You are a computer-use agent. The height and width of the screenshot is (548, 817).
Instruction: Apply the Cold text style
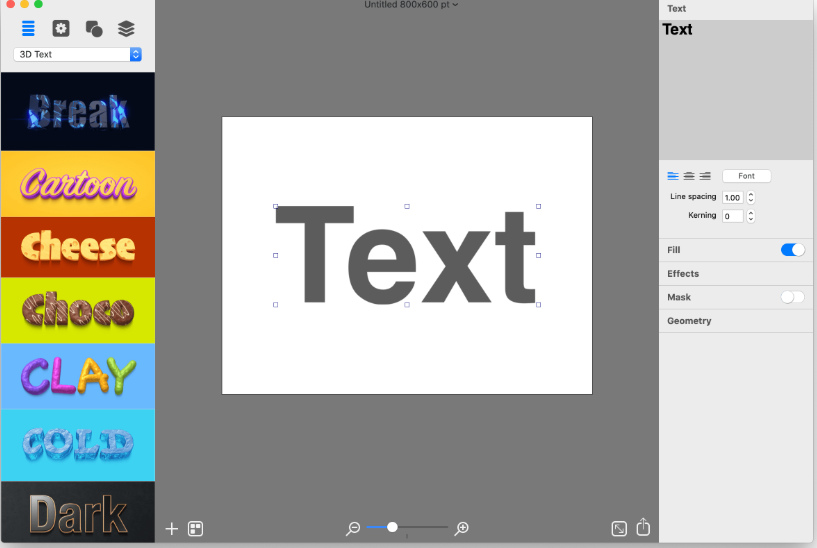tap(78, 445)
